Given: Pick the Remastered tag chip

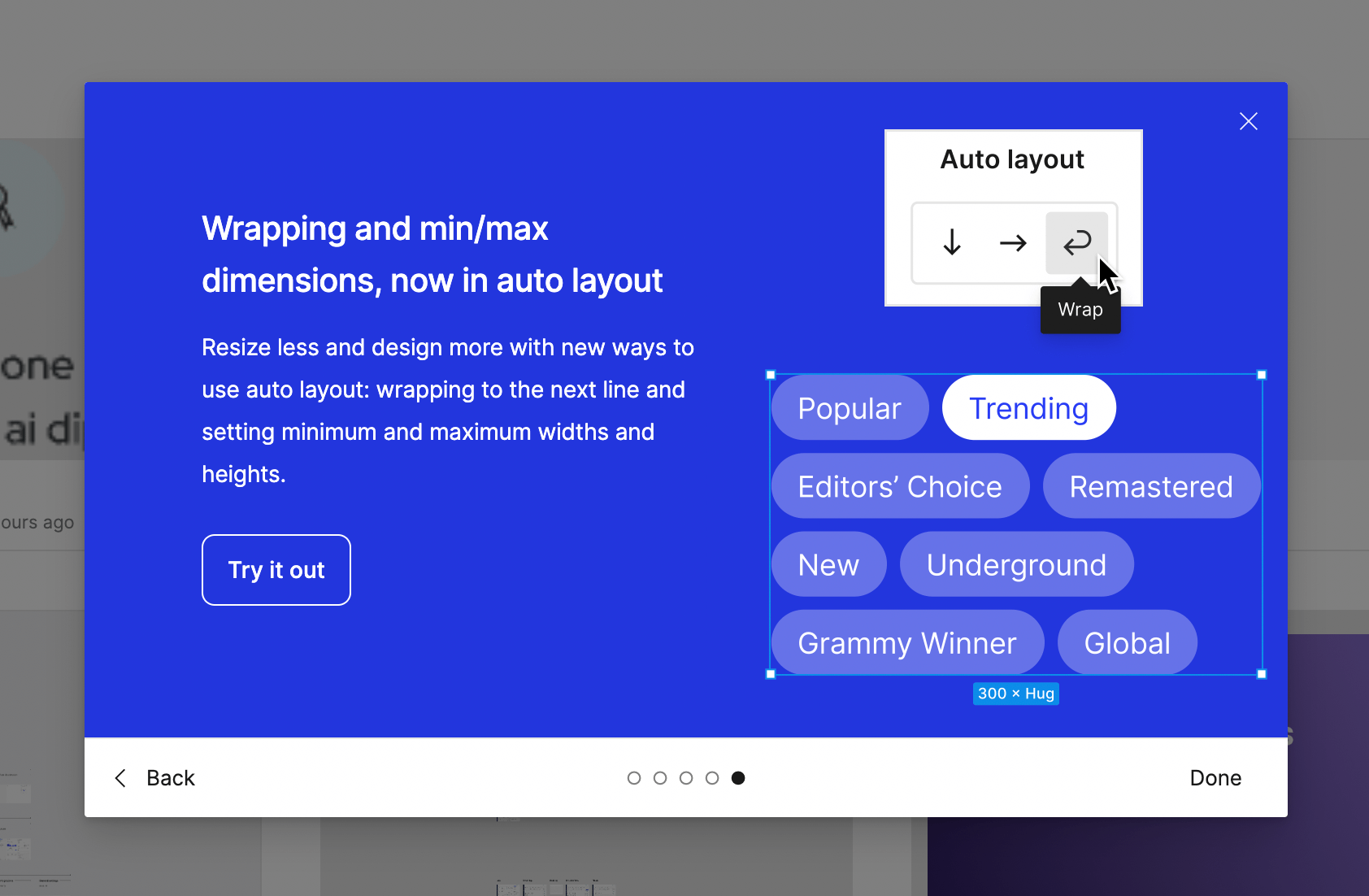Looking at the screenshot, I should (x=1150, y=486).
